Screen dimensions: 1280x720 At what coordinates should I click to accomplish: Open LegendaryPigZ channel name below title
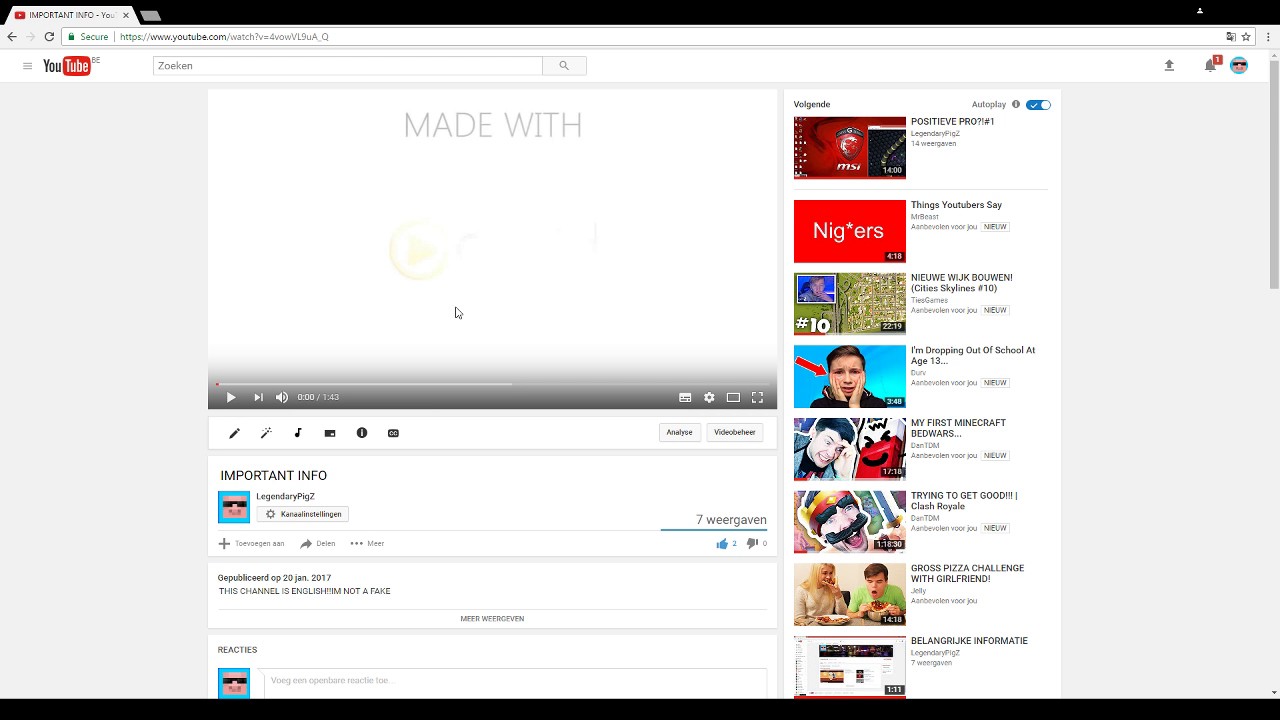click(x=285, y=496)
